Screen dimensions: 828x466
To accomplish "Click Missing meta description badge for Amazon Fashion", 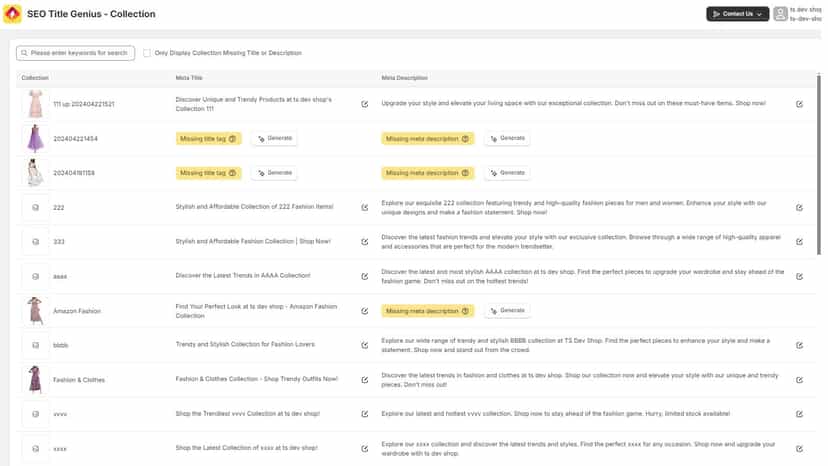I will pyautogui.click(x=428, y=311).
